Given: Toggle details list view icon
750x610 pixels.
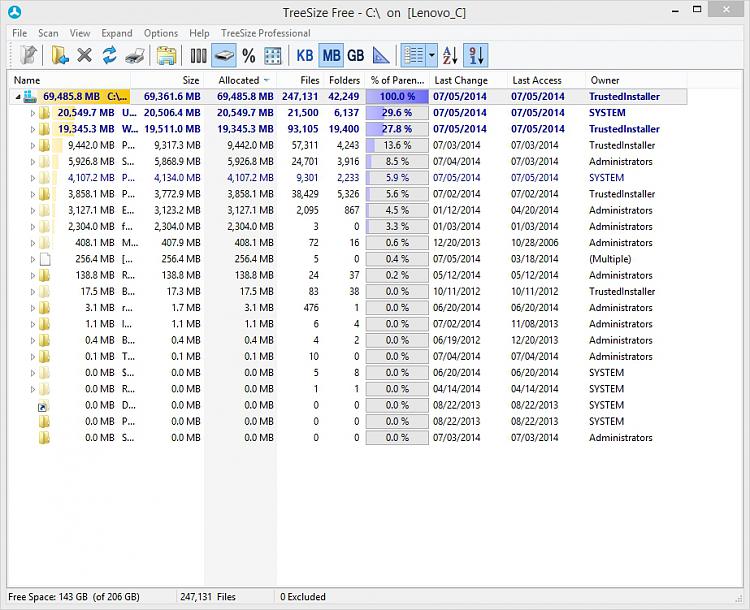Looking at the screenshot, I should (x=413, y=55).
